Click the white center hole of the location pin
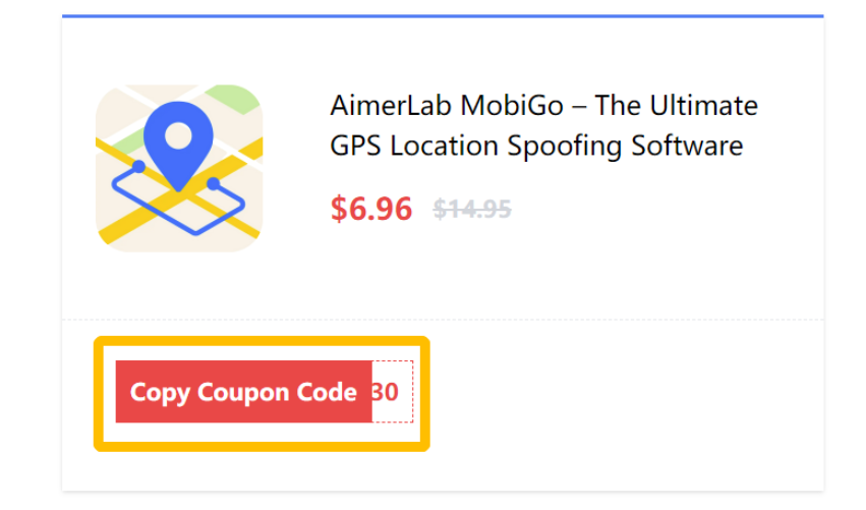Viewport: 866px width, 510px height. (178, 136)
